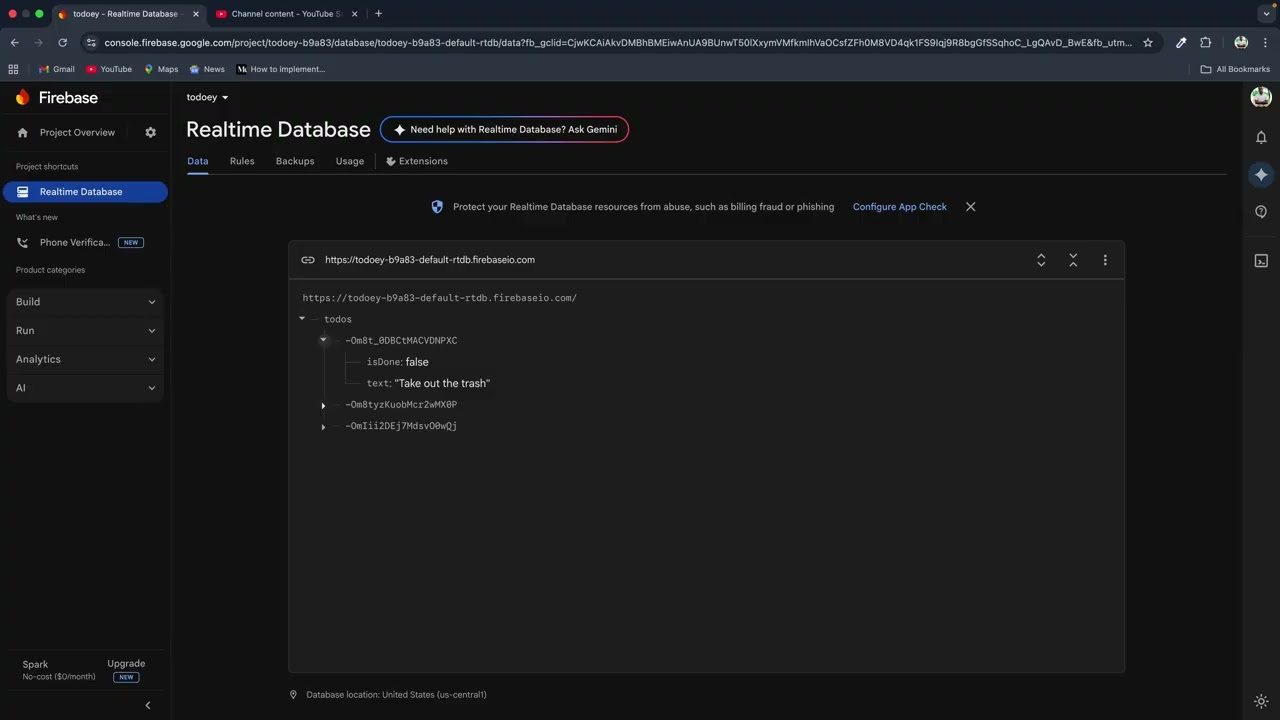Open Chrome menu three dots

pos(1266,43)
